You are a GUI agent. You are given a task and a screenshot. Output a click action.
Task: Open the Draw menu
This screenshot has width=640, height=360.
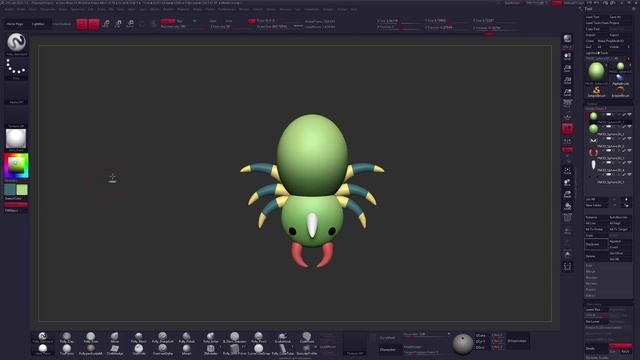(x=63, y=9)
